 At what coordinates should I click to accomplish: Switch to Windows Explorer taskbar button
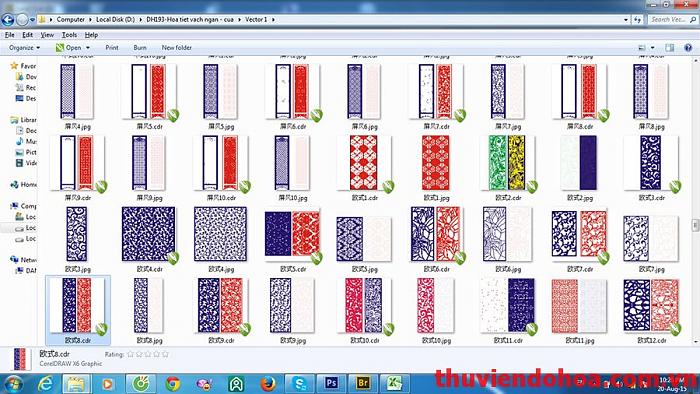75,384
